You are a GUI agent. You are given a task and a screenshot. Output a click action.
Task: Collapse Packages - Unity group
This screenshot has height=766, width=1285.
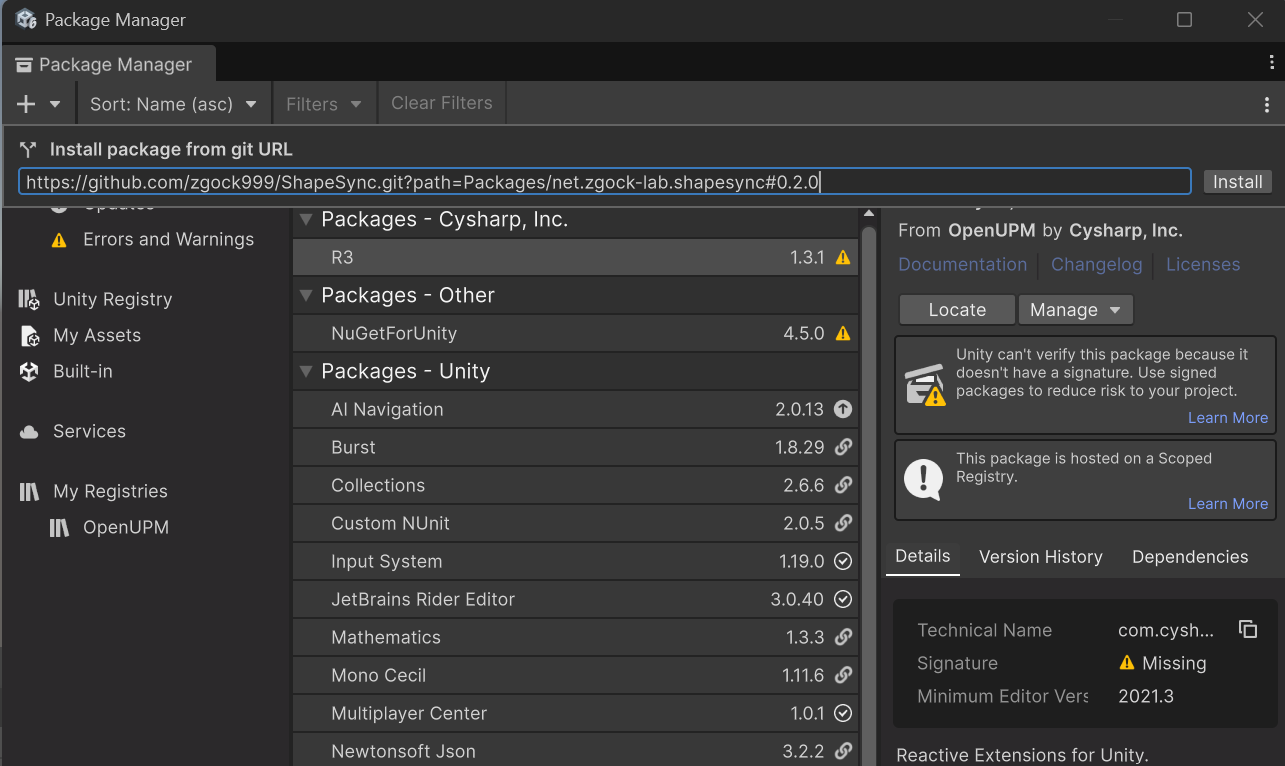(x=305, y=371)
